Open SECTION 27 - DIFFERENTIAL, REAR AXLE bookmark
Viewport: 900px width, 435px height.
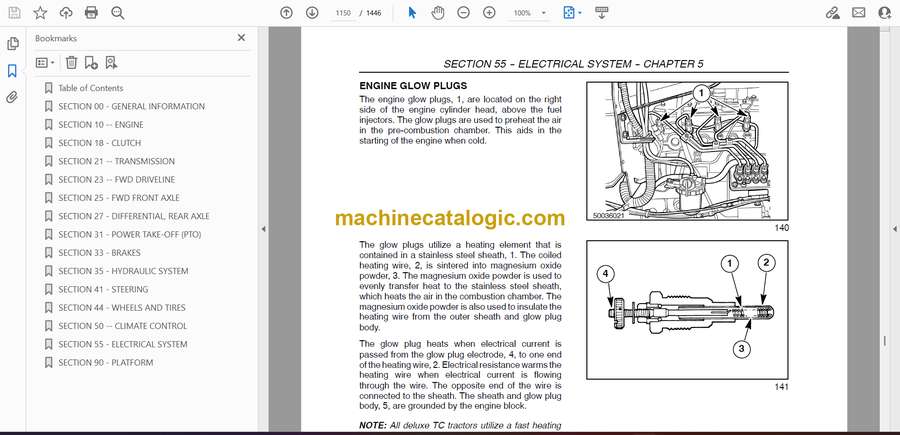click(x=134, y=216)
